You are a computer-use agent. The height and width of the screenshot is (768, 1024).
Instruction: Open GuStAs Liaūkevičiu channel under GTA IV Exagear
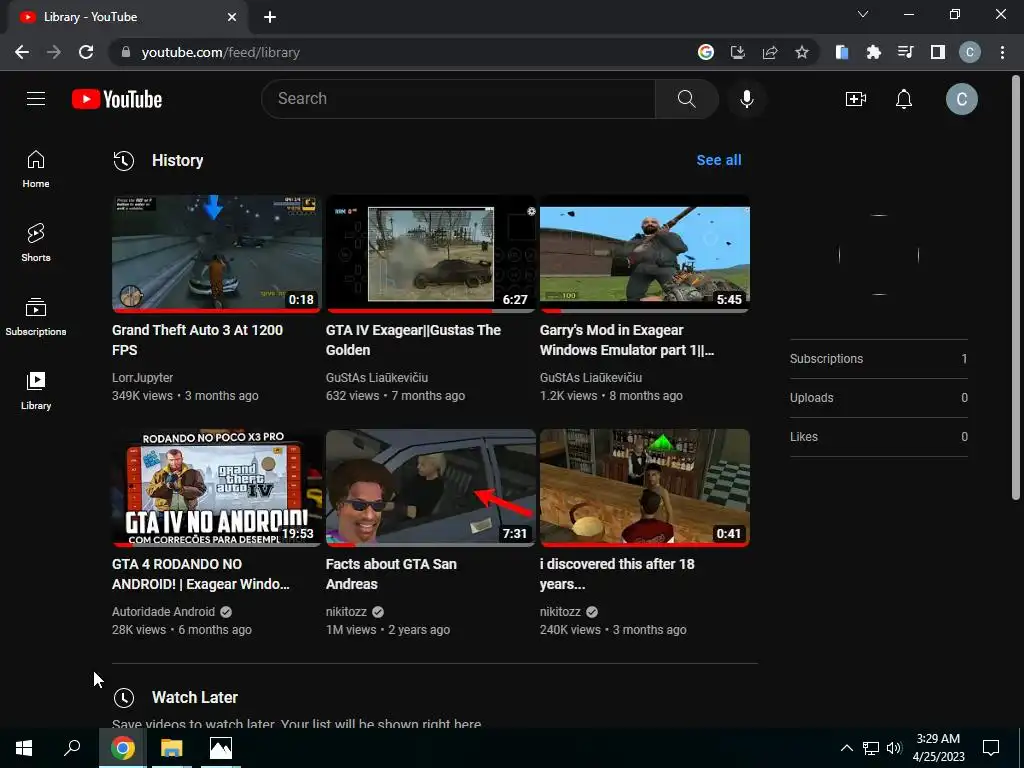[377, 377]
